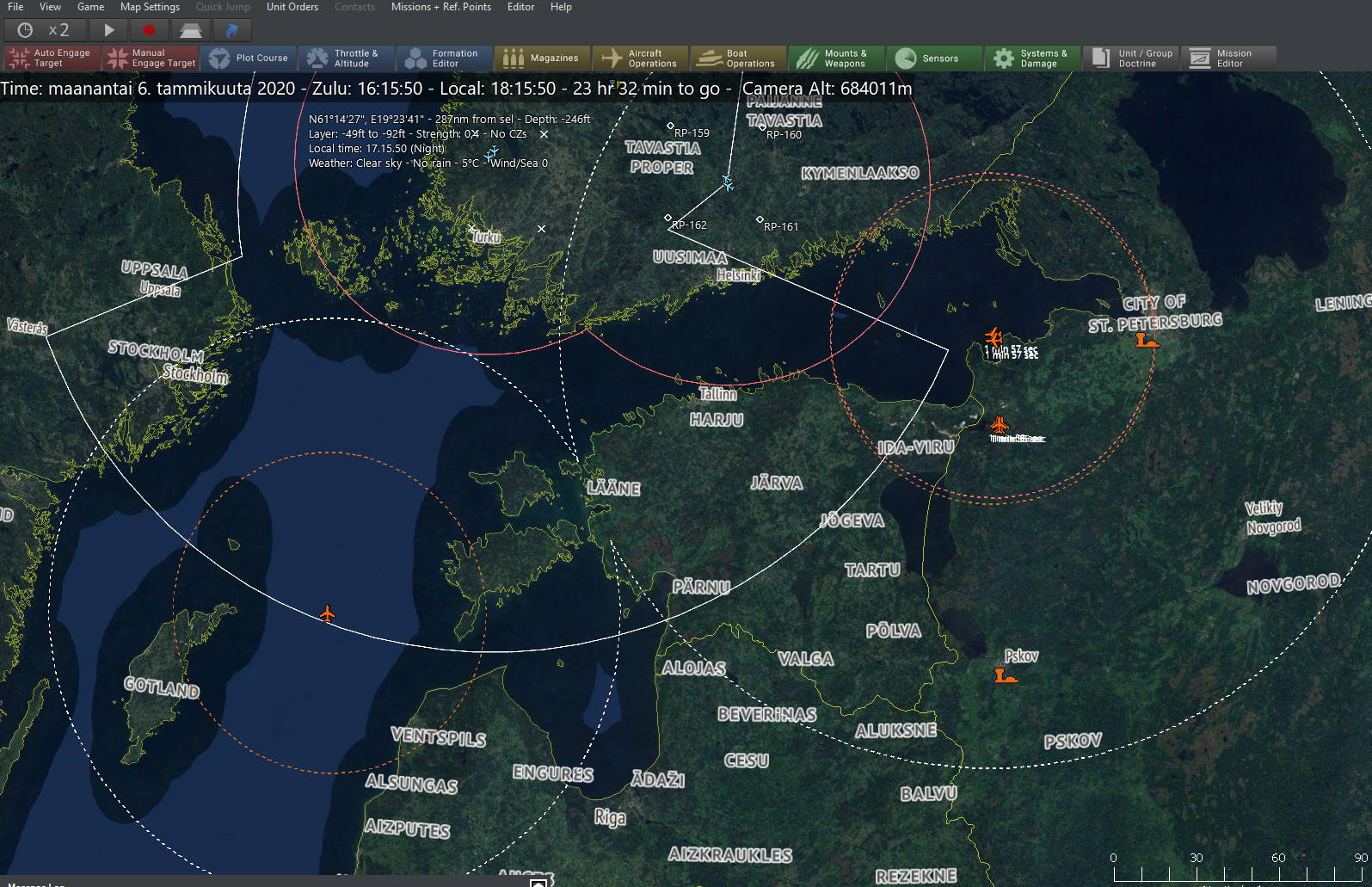
Task: Click the Auto Engage Target button
Action: [51, 58]
